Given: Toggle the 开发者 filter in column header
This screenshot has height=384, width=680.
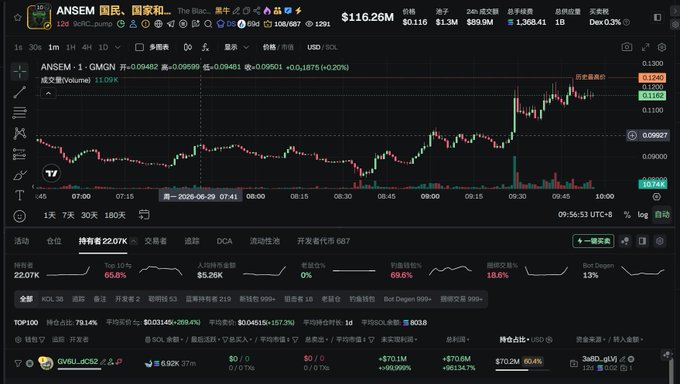Looking at the screenshot, I should pyautogui.click(x=79, y=339).
